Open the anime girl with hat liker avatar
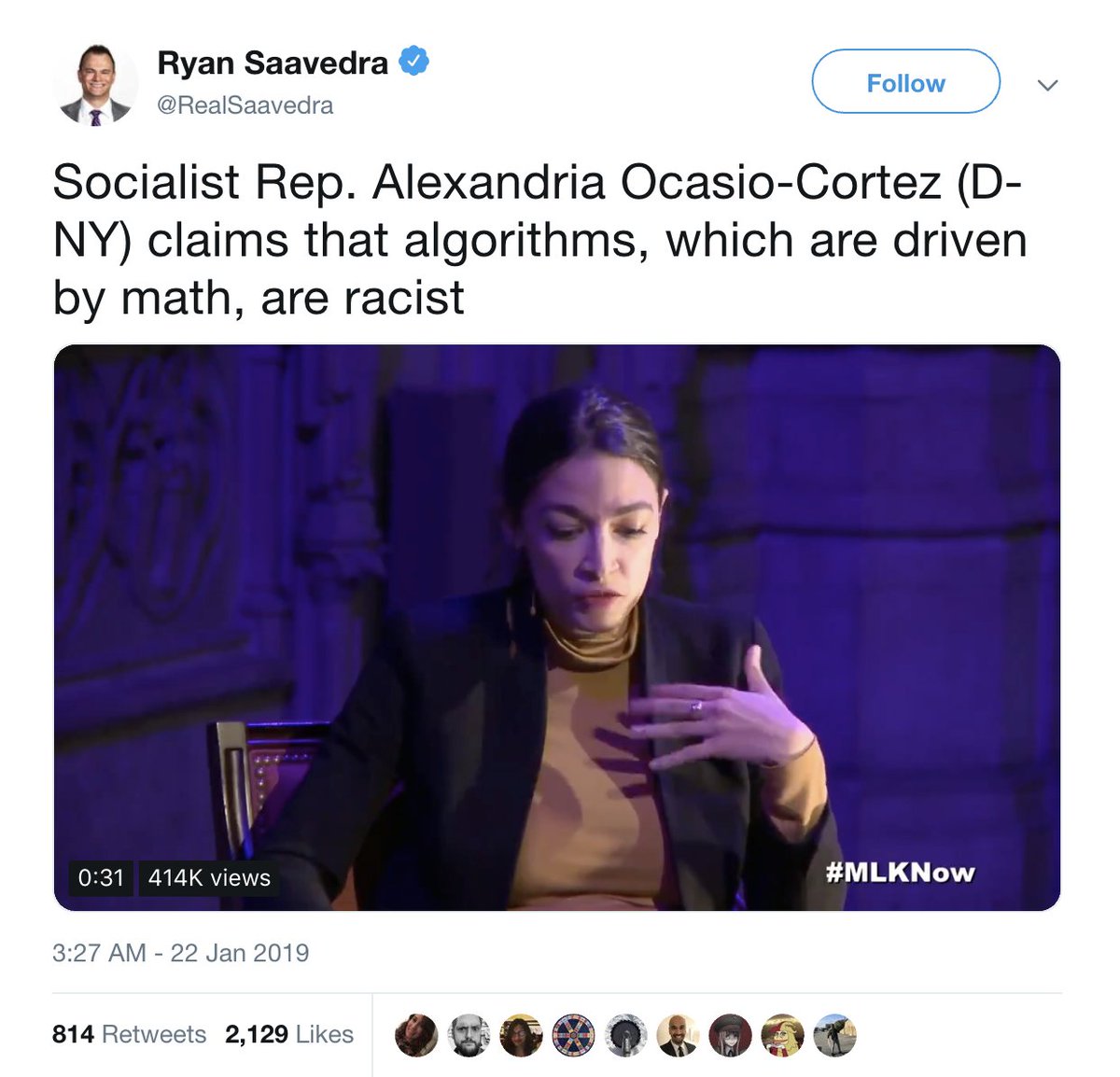Viewport: 1120px width, 1077px height. coord(730,1035)
